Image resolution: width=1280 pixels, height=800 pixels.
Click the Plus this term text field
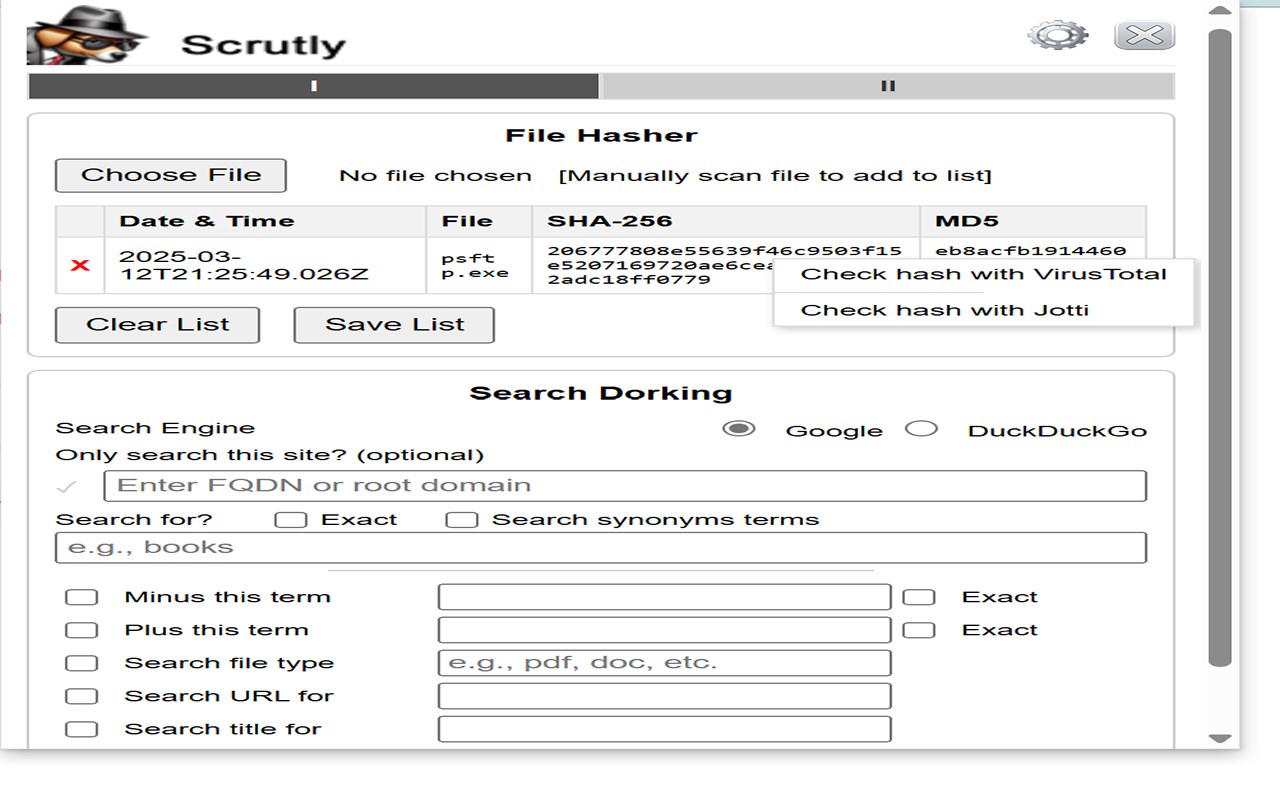[664, 630]
